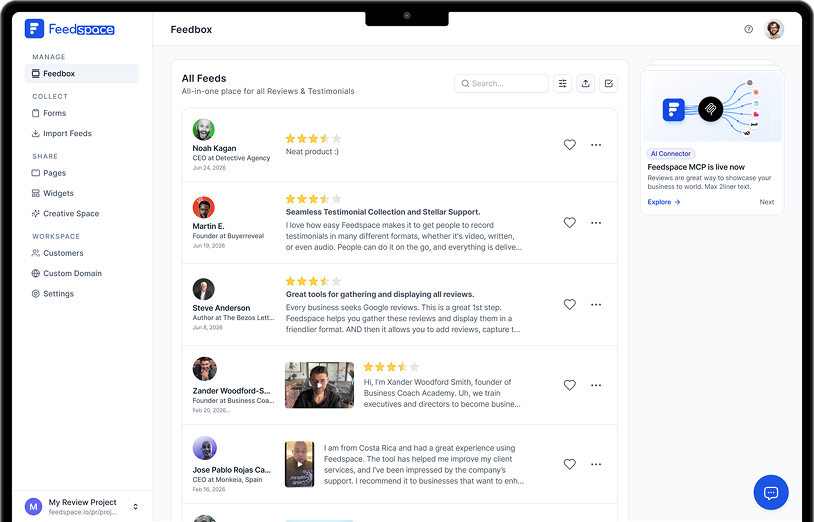Favorite Steve Anderson's review
This screenshot has height=522, width=814.
[569, 305]
